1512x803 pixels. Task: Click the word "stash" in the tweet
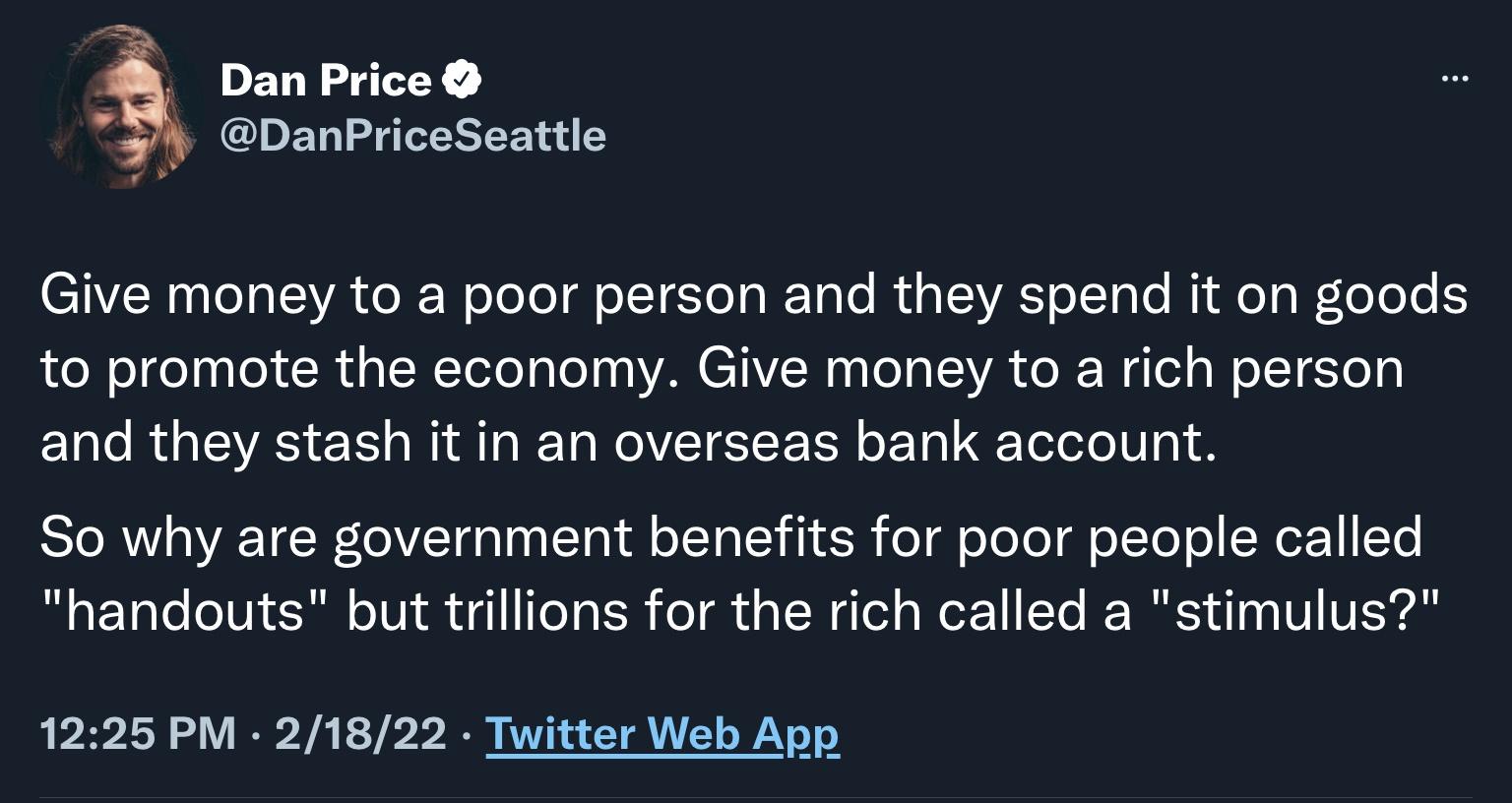(343, 443)
